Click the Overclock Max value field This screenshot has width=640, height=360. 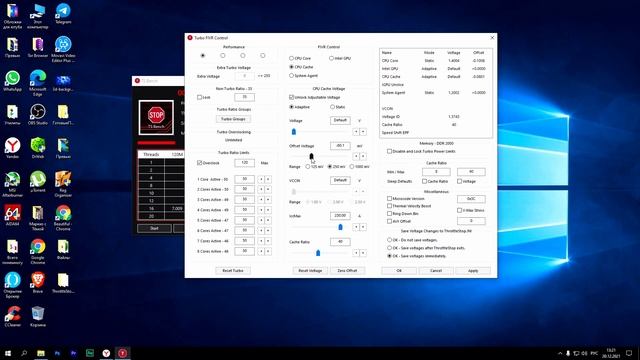pyautogui.click(x=244, y=163)
